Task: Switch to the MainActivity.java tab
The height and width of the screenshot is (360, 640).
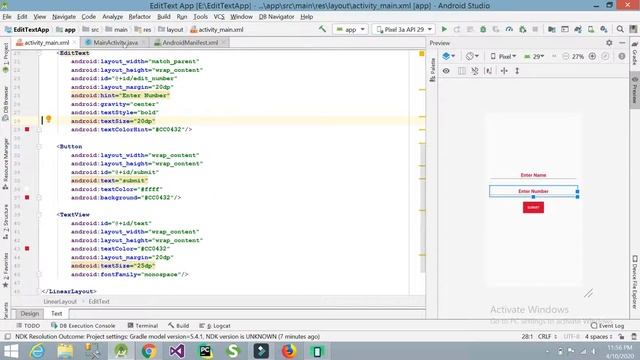Action: [x=116, y=42]
